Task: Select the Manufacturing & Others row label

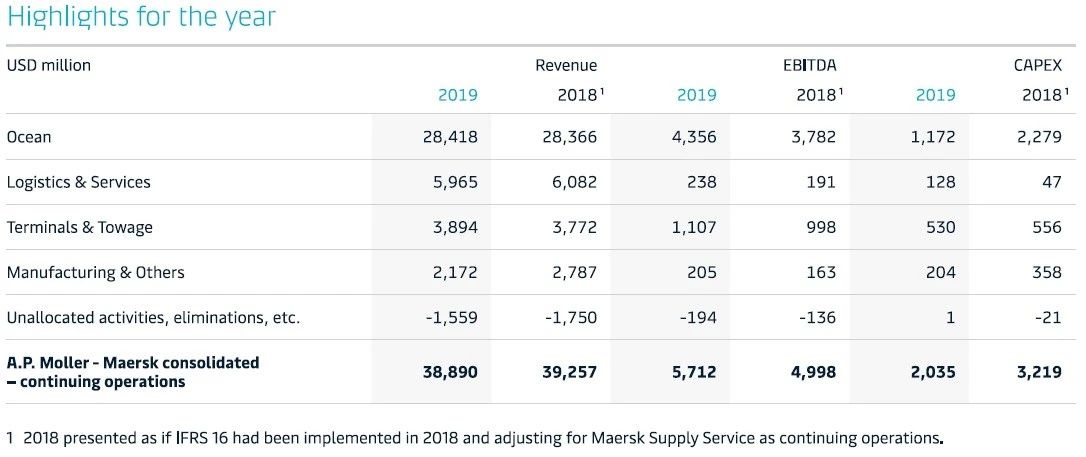Action: pyautogui.click(x=96, y=272)
